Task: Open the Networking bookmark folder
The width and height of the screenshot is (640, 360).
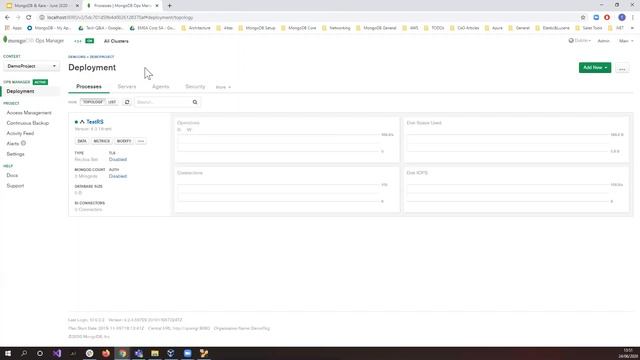Action: (x=336, y=28)
